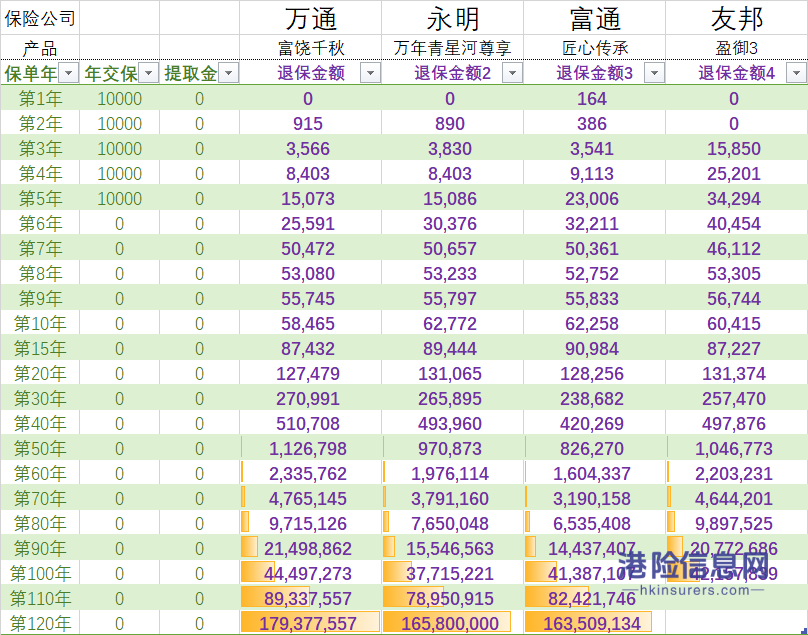
Task: Open the 提取金 column filter dropdown
Action: [228, 73]
